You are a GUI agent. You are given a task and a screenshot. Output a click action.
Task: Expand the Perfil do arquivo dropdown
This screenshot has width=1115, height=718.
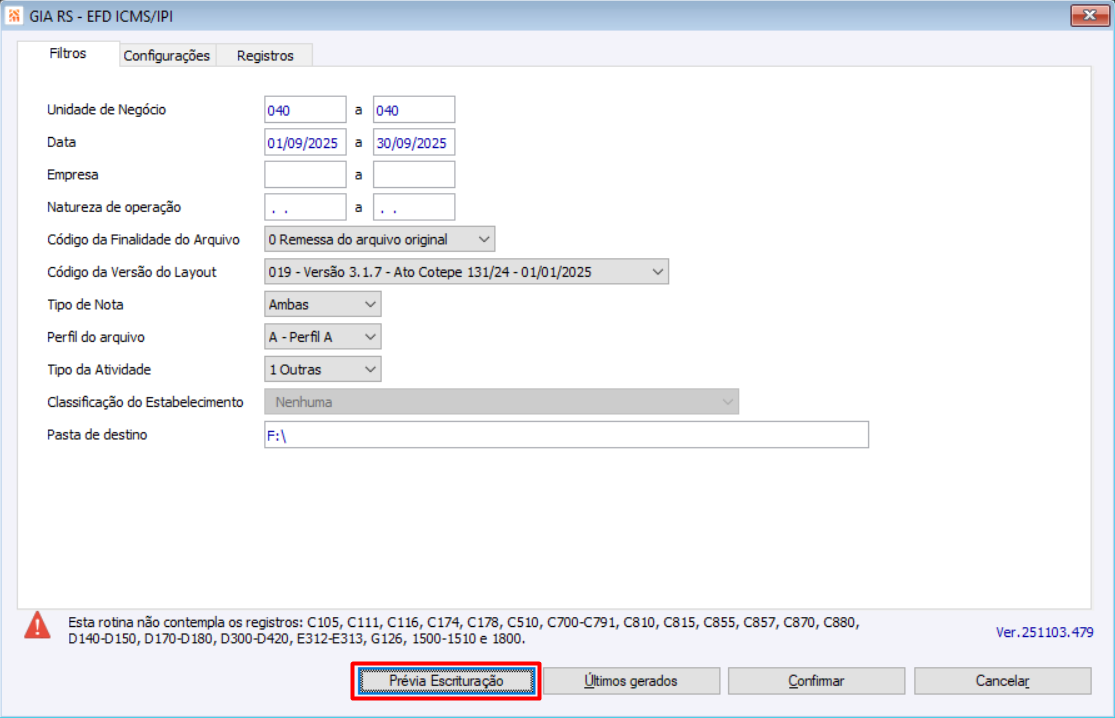tap(323, 337)
